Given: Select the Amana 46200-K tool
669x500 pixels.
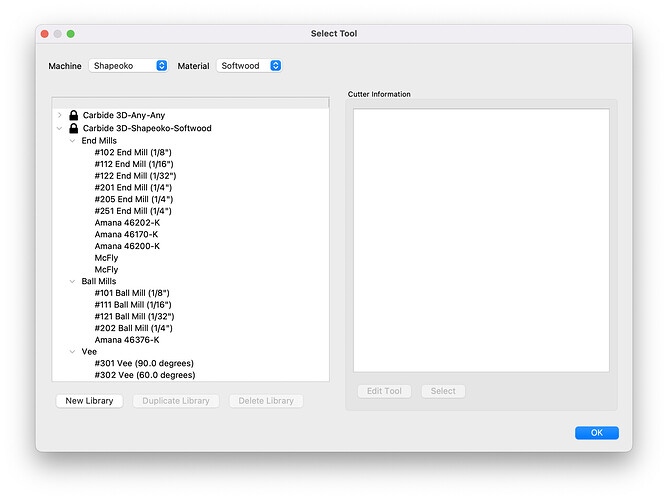Looking at the screenshot, I should 127,246.
